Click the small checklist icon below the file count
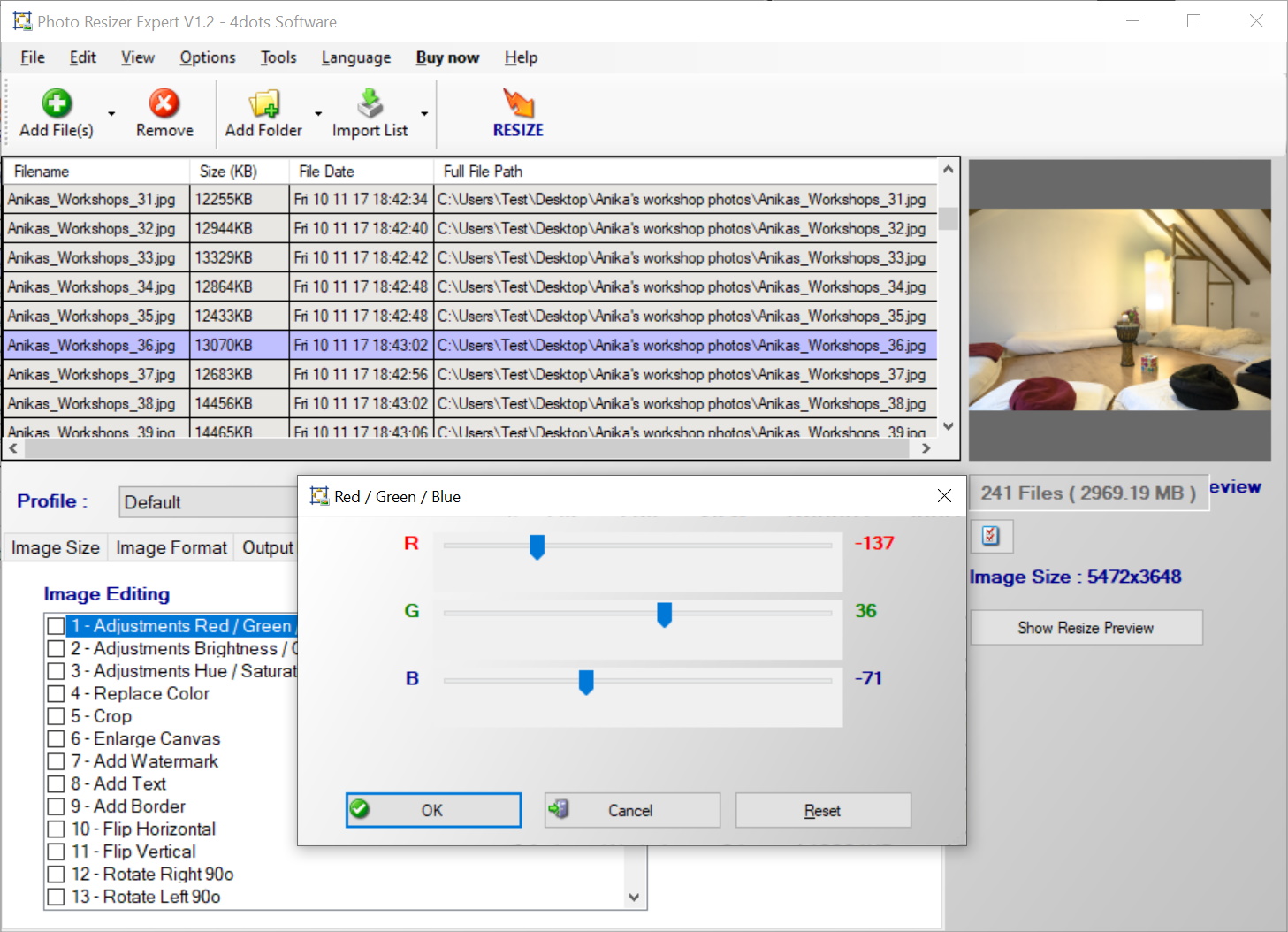1288x932 pixels. coord(991,536)
